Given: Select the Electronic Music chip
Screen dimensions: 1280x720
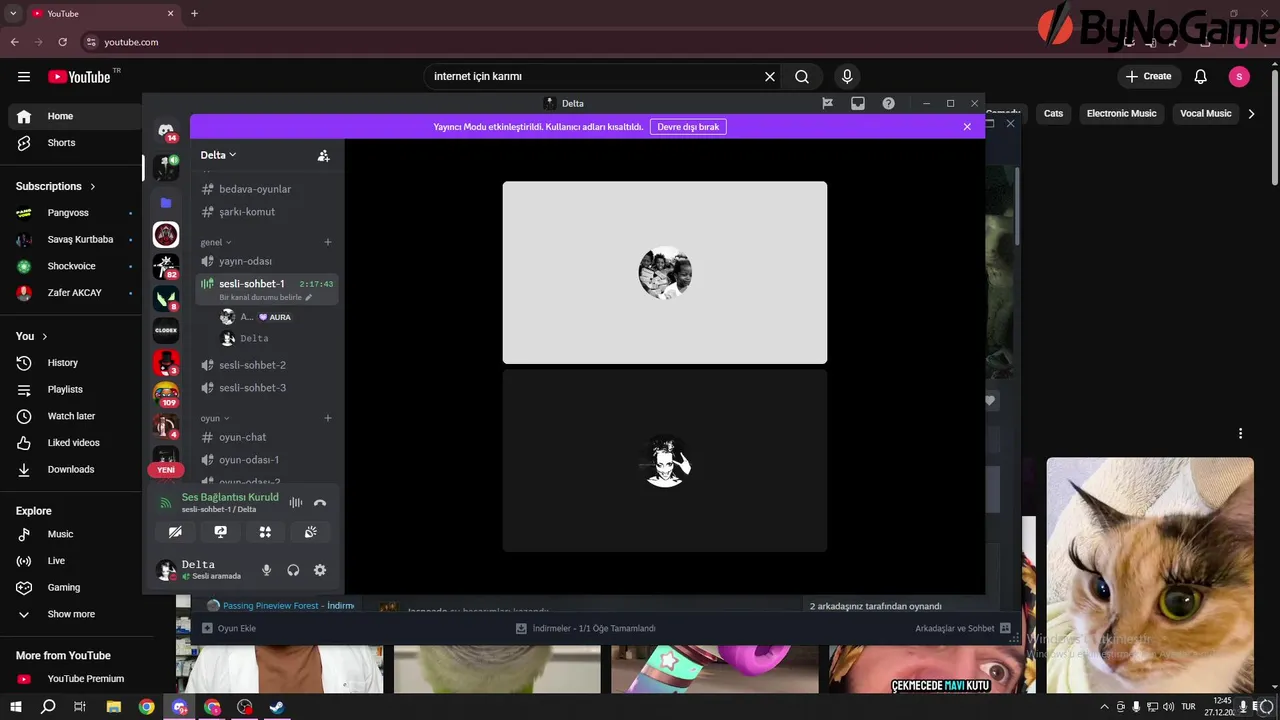Looking at the screenshot, I should pos(1121,114).
